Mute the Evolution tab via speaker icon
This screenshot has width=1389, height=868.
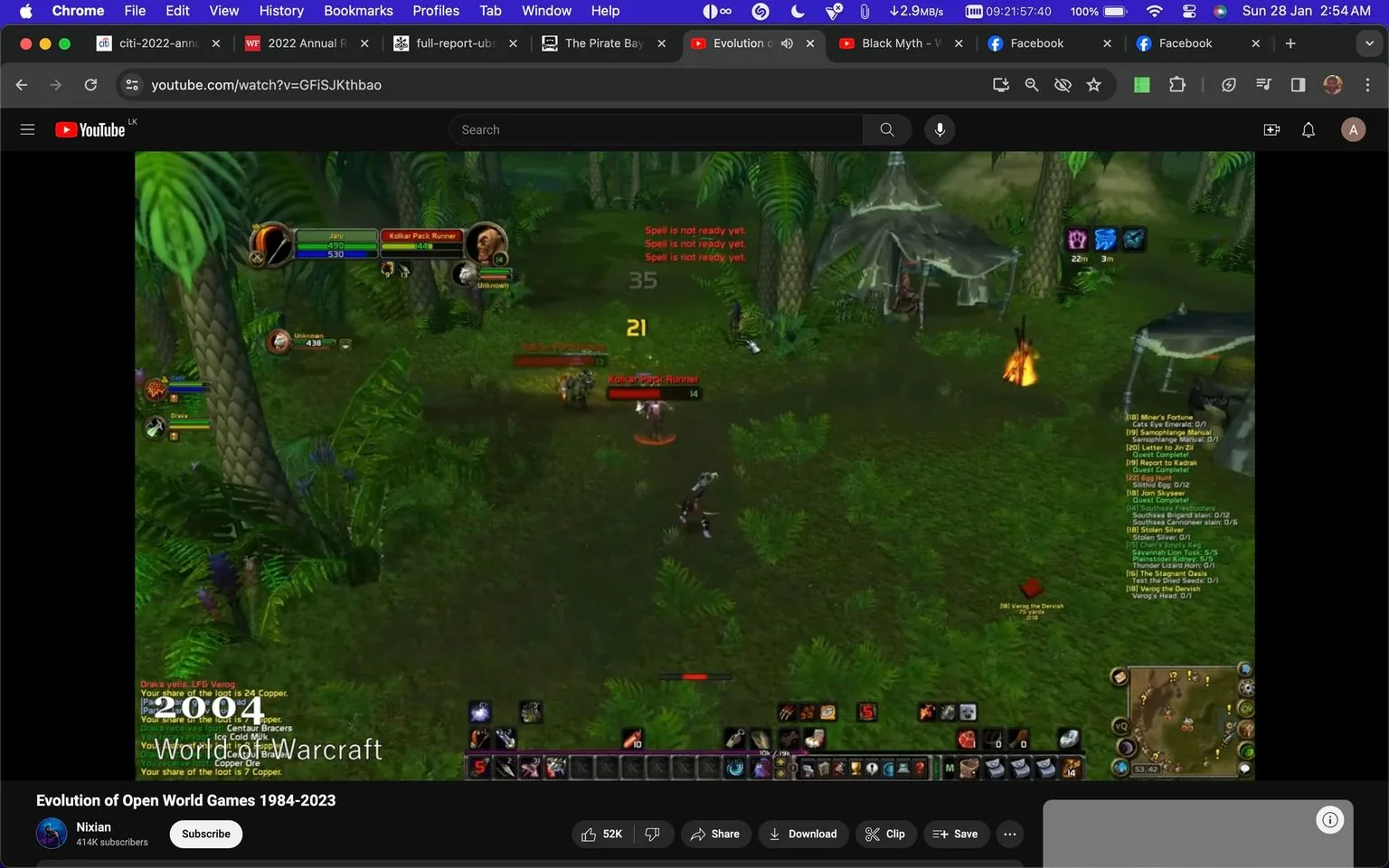click(787, 43)
